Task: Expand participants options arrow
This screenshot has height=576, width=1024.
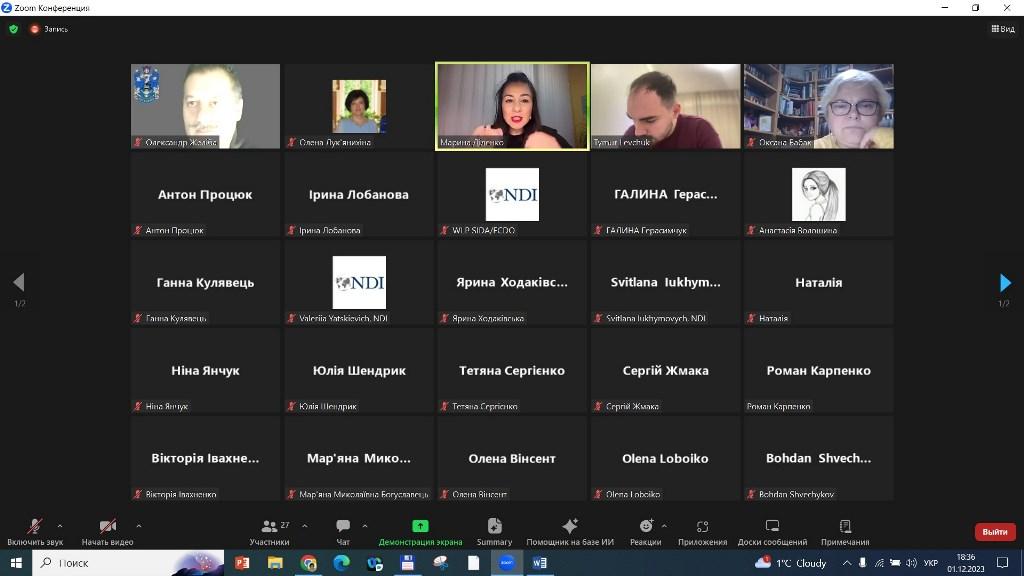Action: 304,526
